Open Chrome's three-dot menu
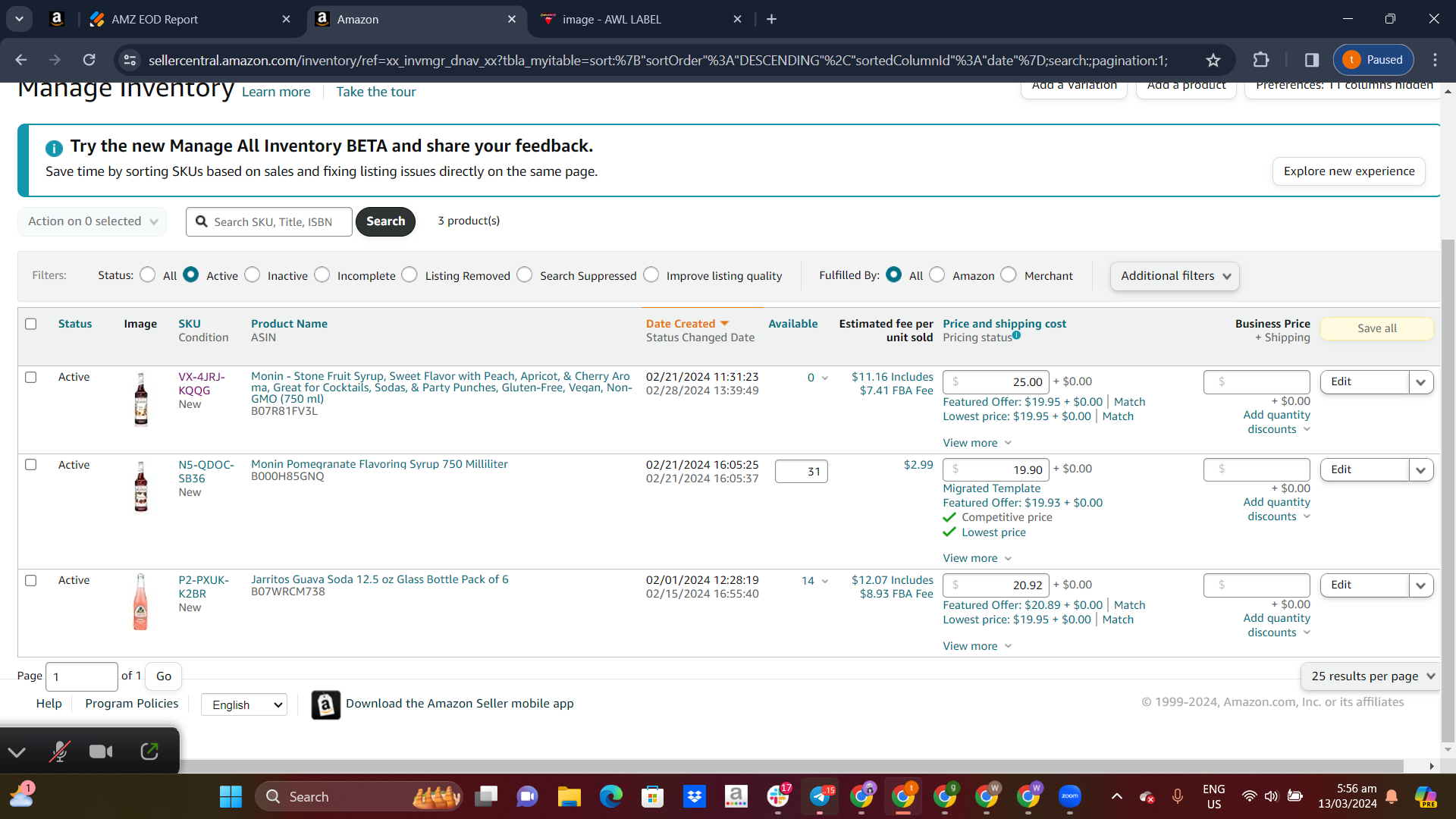Image resolution: width=1456 pixels, height=819 pixels. coord(1435,60)
